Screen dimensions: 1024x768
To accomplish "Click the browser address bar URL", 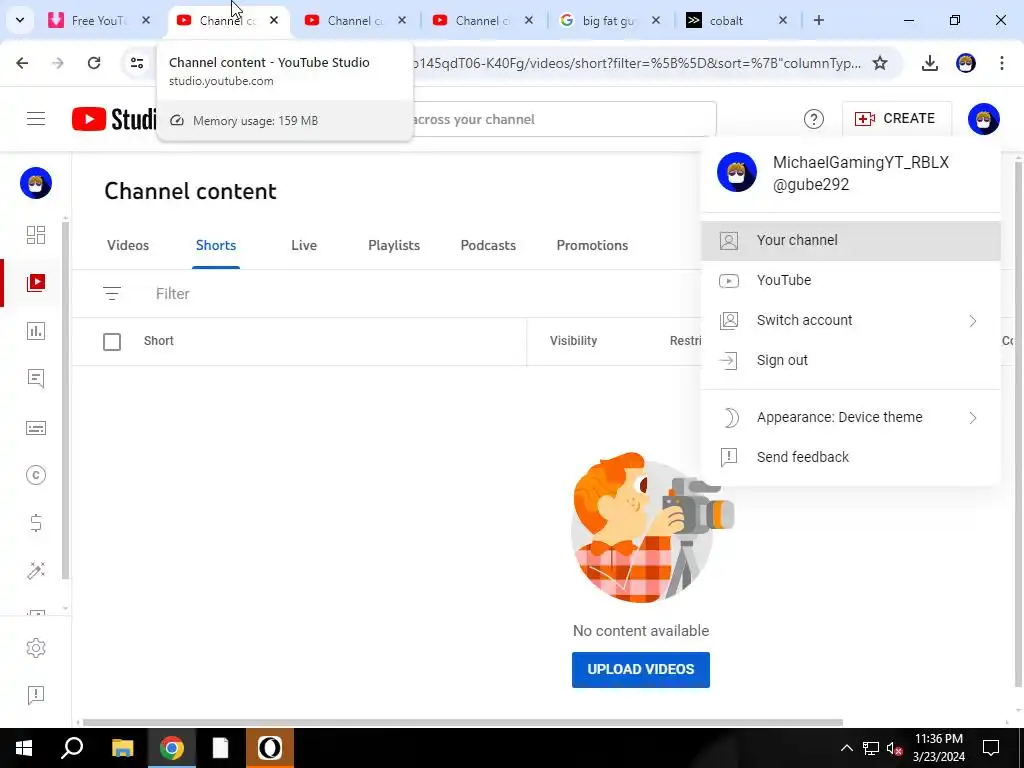I will pos(637,63).
